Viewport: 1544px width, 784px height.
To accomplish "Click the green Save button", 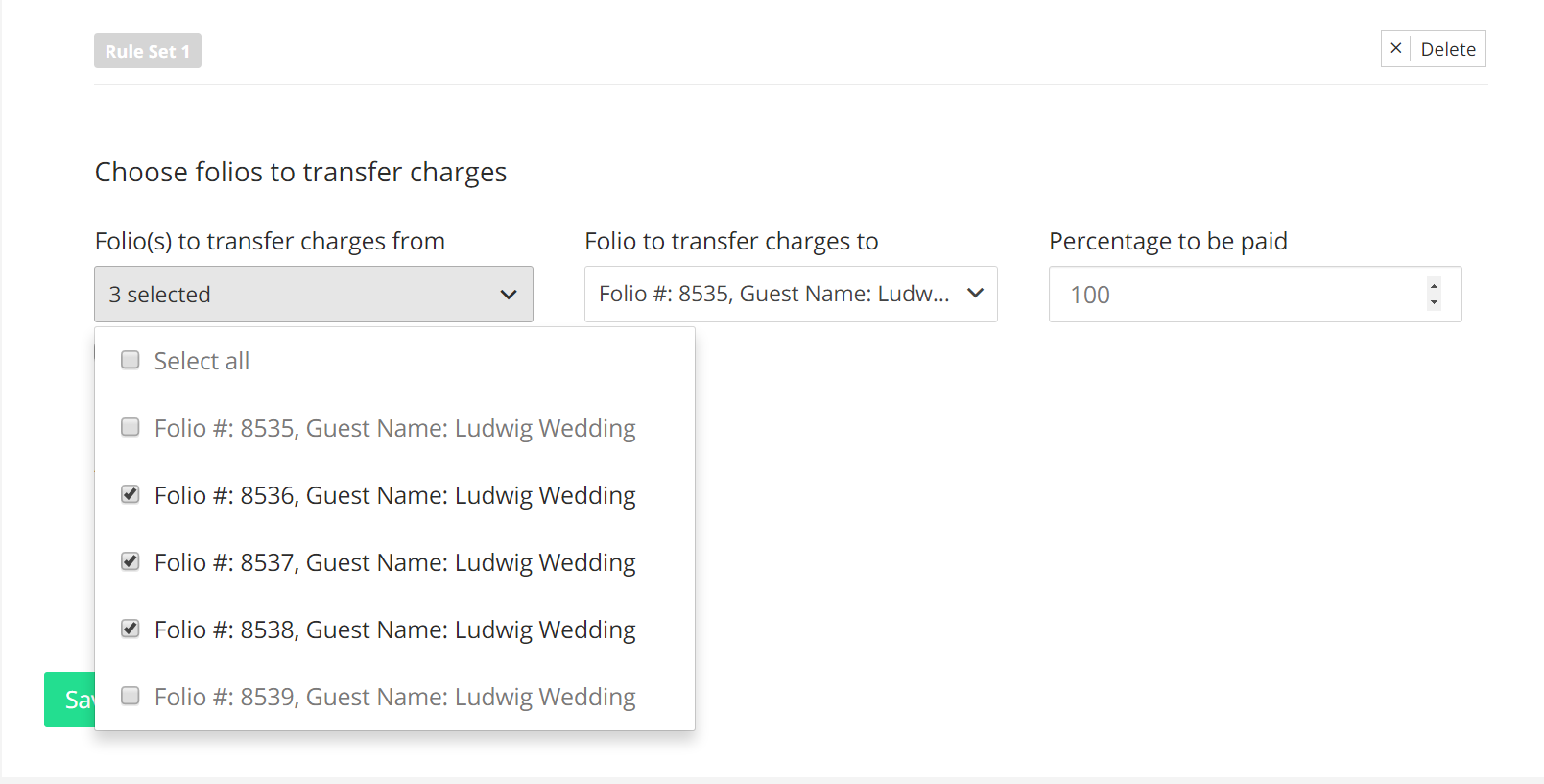I will [70, 700].
